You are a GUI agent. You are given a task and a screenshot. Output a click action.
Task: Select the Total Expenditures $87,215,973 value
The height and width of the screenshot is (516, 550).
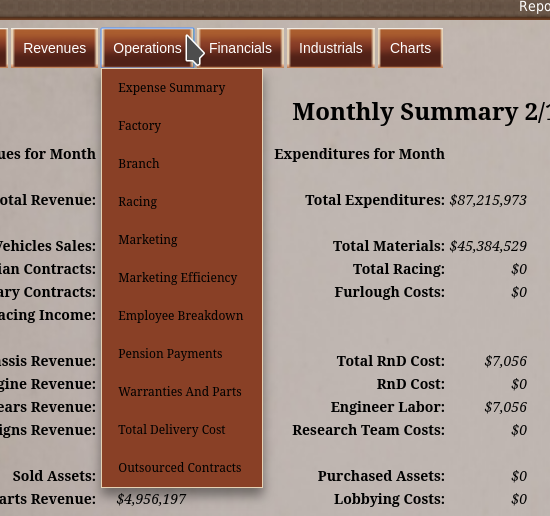click(x=488, y=200)
